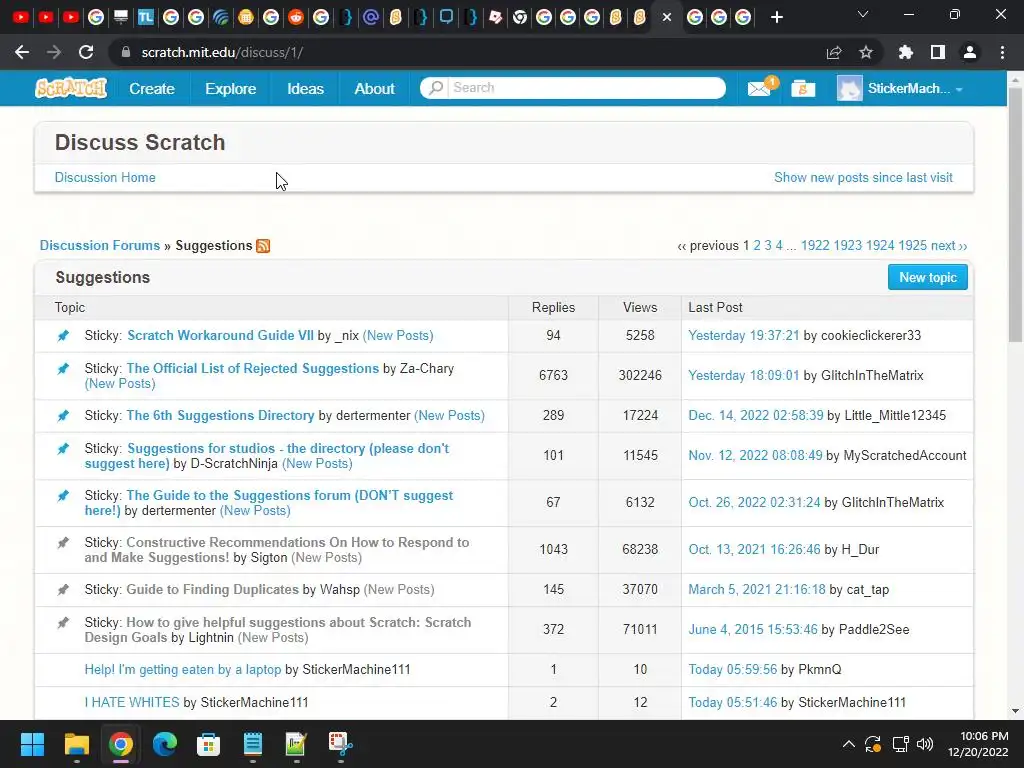Open last post Yesterday 19:37:21
The width and height of the screenshot is (1024, 768).
(x=744, y=336)
